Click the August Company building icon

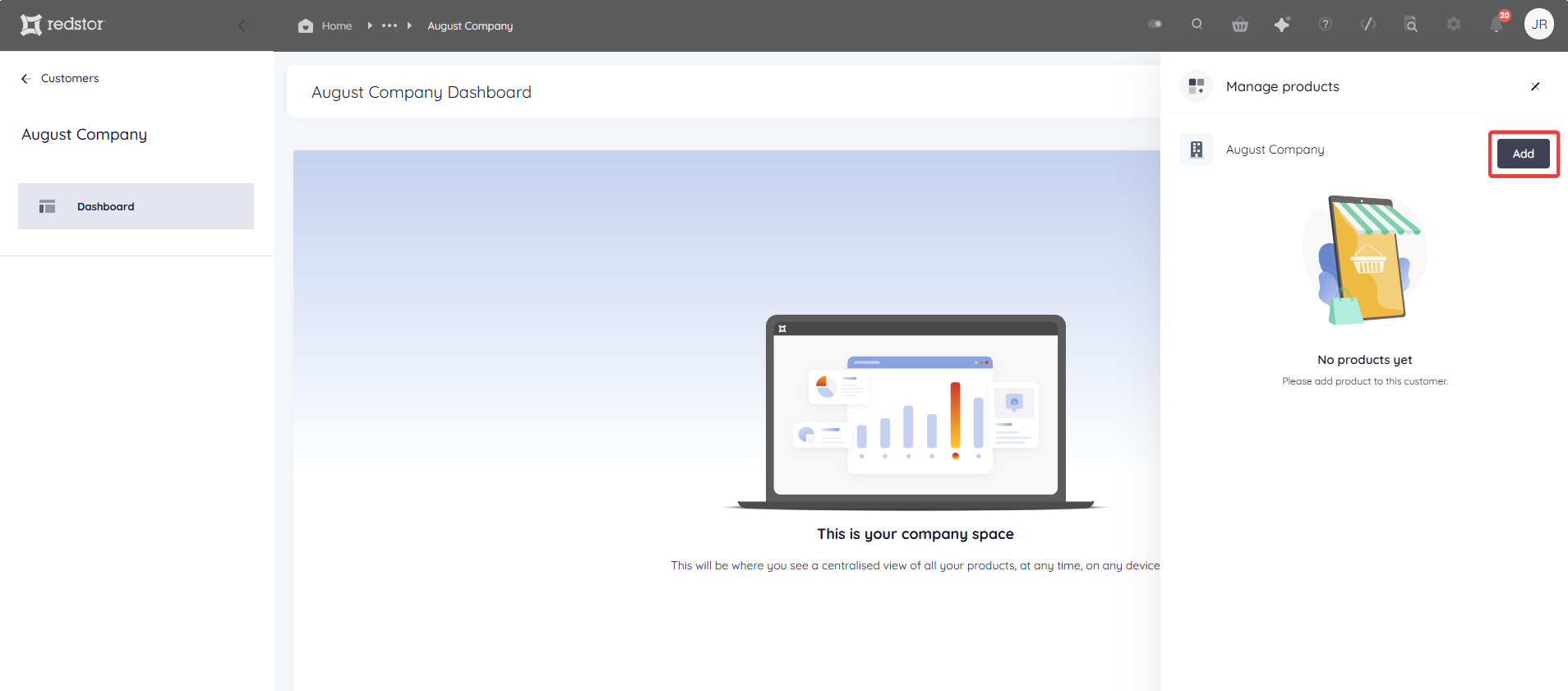pyautogui.click(x=1197, y=150)
